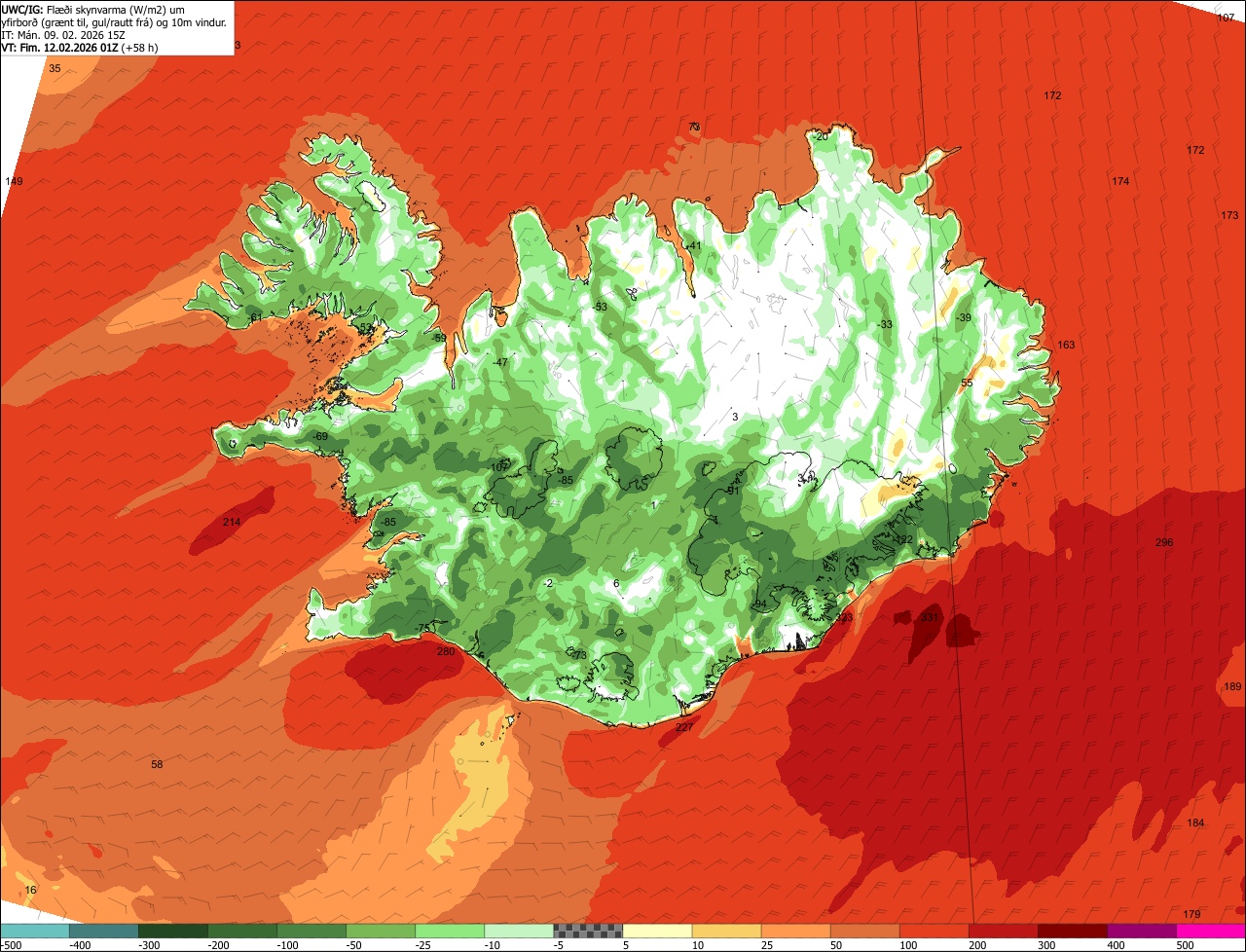Click the flux value -39 in east Iceland
This screenshot has height=952, width=1246.
pos(963,317)
